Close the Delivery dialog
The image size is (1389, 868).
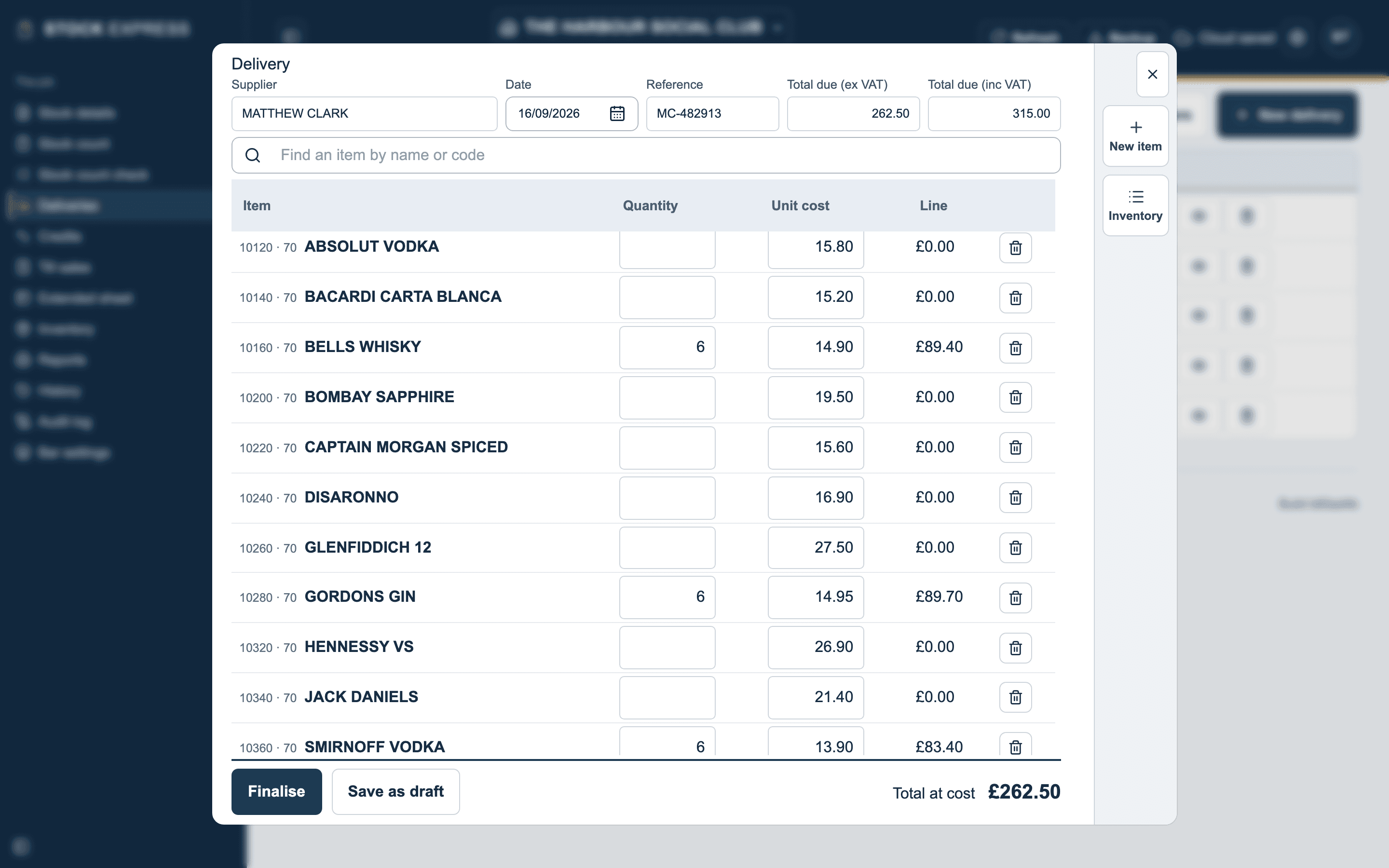pos(1152,74)
